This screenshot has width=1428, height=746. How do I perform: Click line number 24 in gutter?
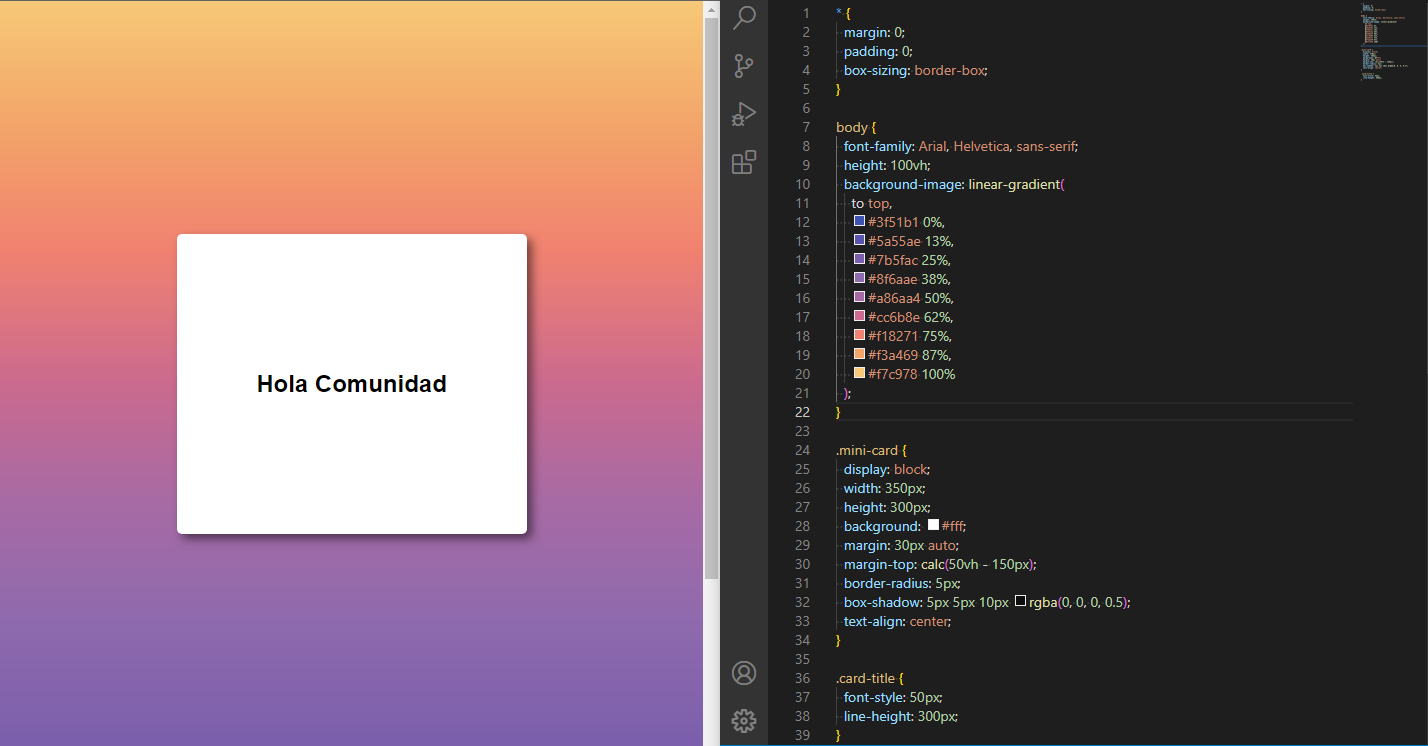tap(802, 450)
